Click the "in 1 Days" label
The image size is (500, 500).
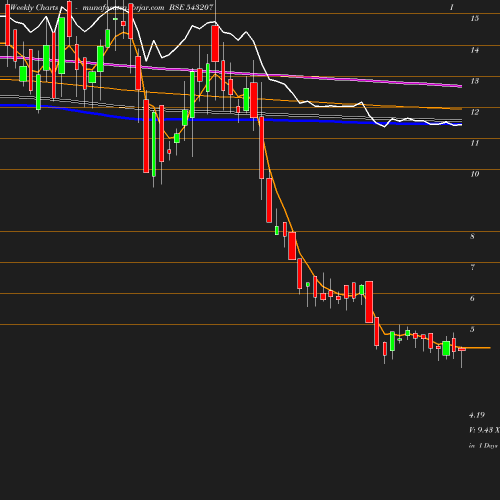483,446
